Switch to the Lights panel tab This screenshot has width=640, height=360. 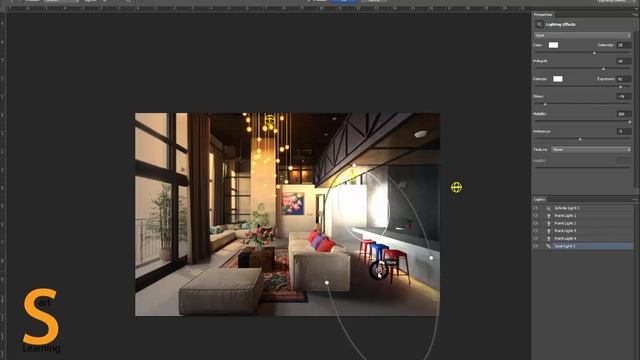click(x=539, y=199)
